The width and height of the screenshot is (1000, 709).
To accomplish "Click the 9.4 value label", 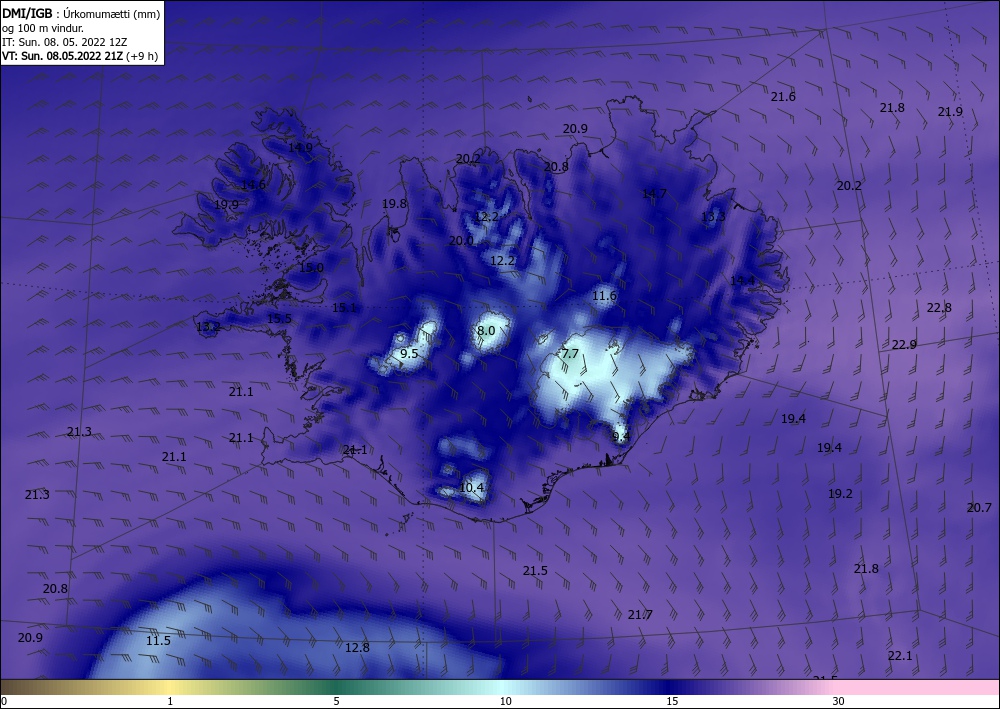I will [x=621, y=437].
